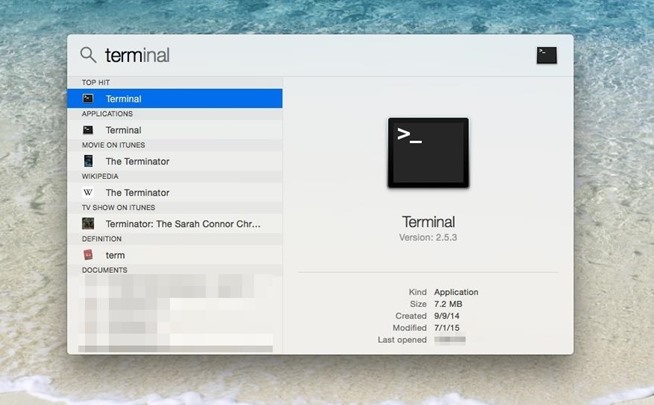The width and height of the screenshot is (654, 405).
Task: Click the Terminal icon in the Top Hit row
Action: point(88,99)
